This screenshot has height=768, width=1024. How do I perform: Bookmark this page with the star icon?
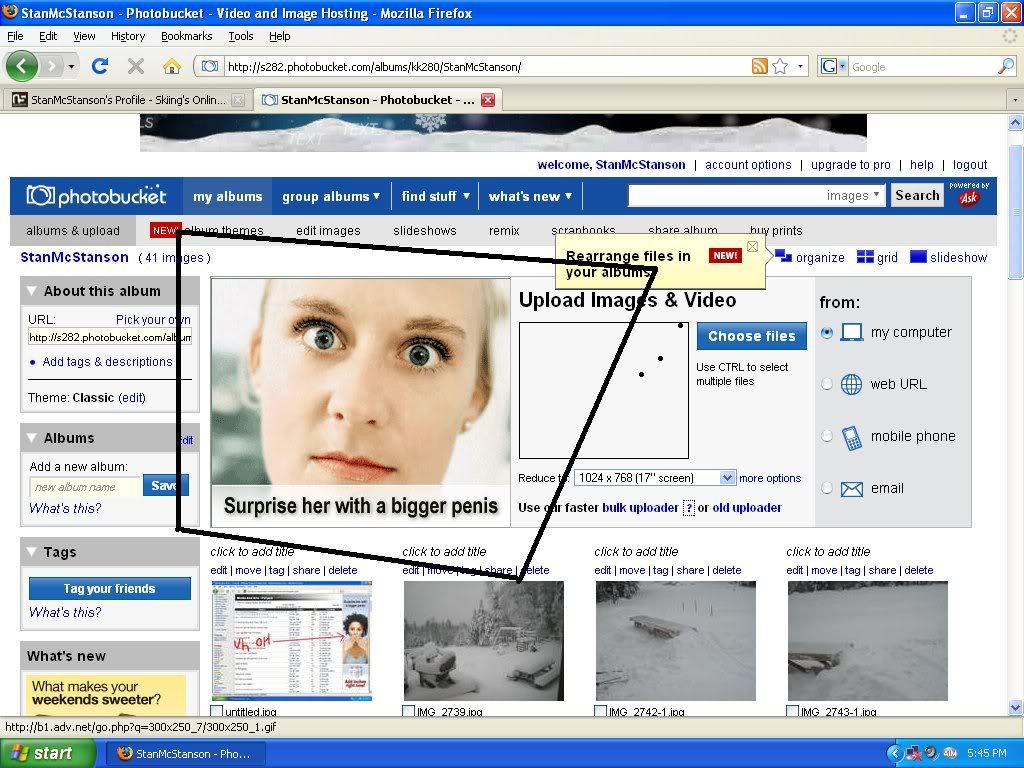780,67
